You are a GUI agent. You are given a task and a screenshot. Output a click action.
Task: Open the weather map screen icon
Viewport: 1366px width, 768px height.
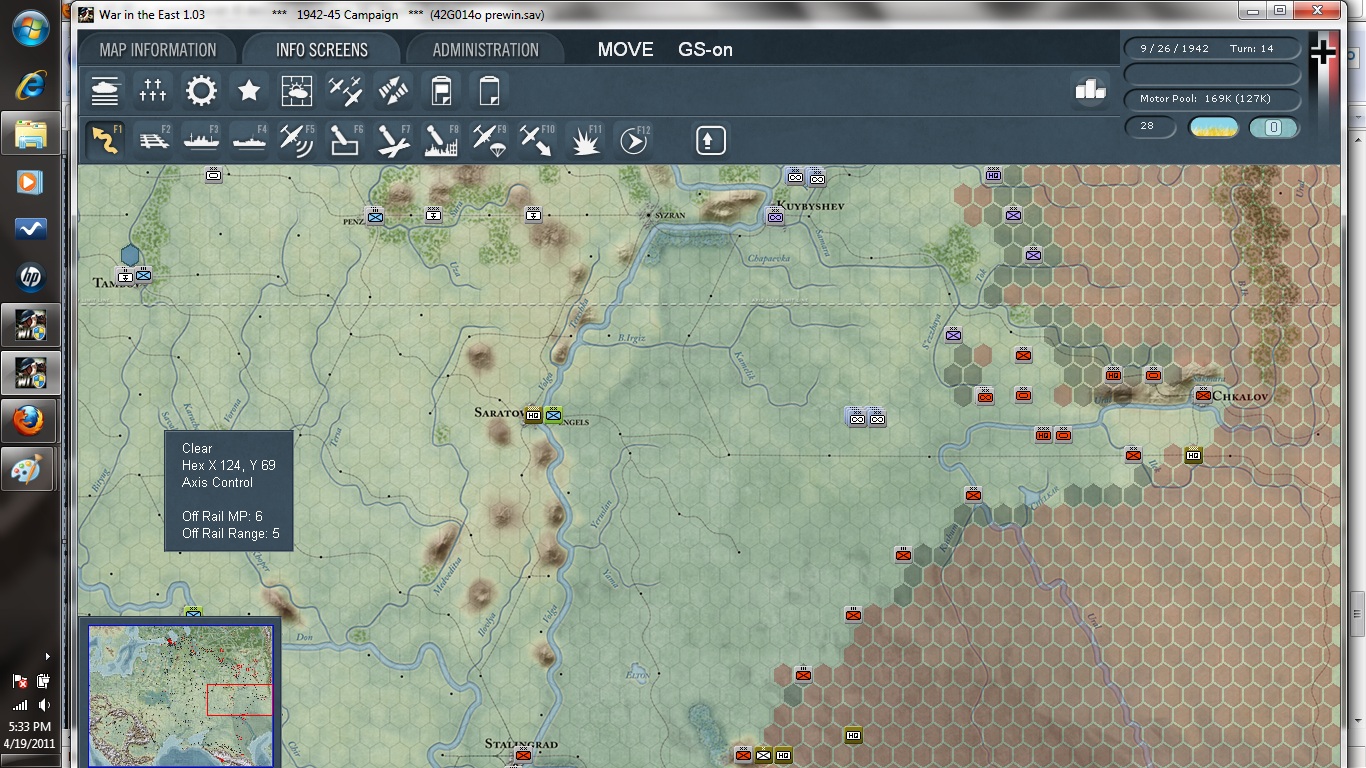coord(297,92)
